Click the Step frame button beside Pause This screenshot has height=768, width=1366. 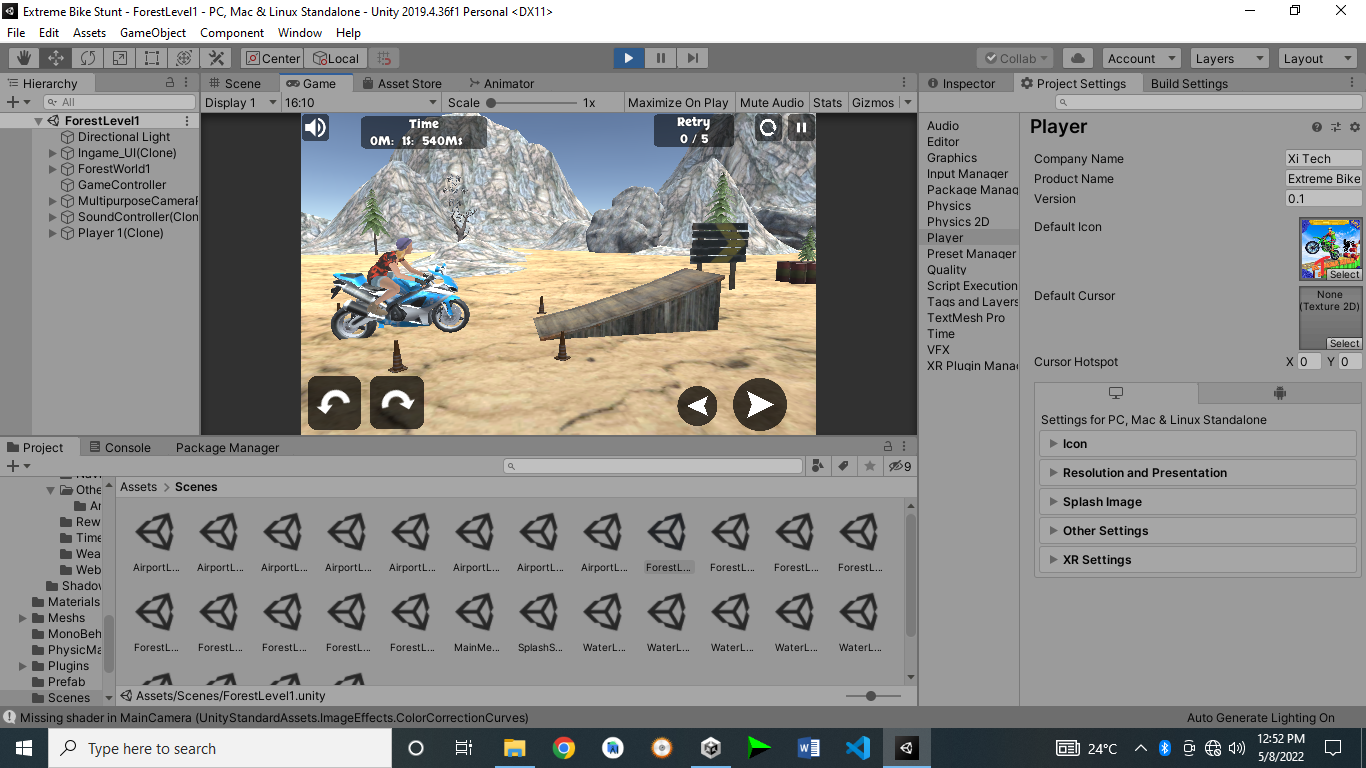tap(692, 57)
